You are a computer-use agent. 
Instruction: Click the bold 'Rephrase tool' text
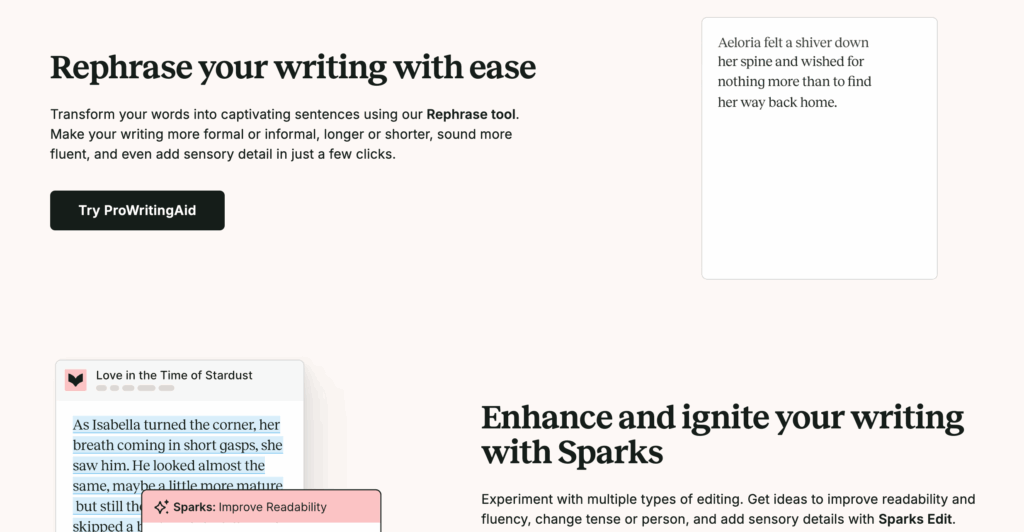click(x=471, y=114)
